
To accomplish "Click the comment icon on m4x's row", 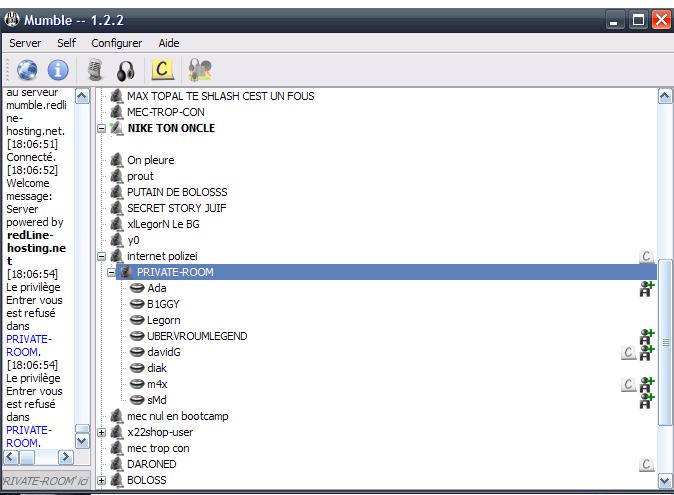I will point(628,384).
